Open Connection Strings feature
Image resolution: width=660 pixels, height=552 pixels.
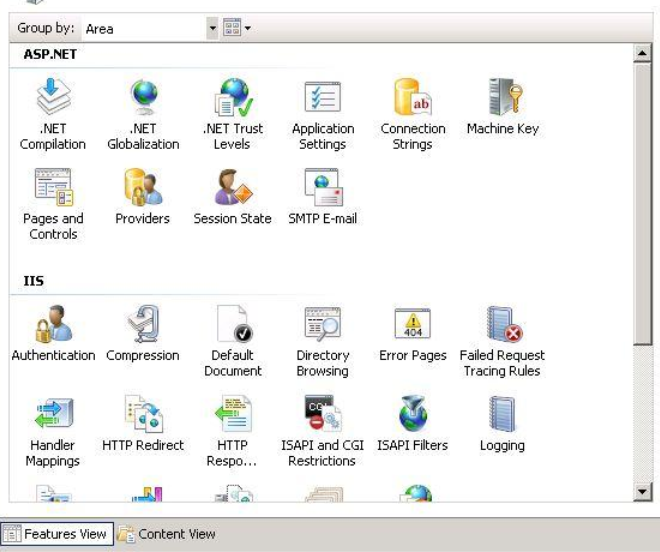coord(412,98)
